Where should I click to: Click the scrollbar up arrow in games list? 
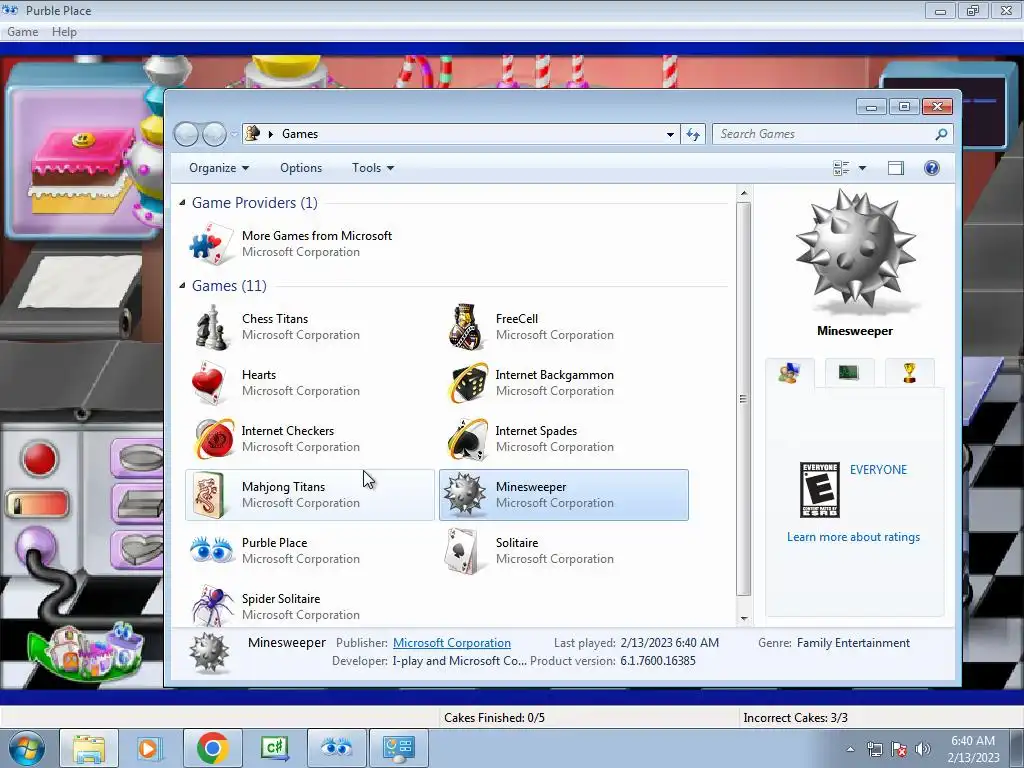pyautogui.click(x=743, y=193)
